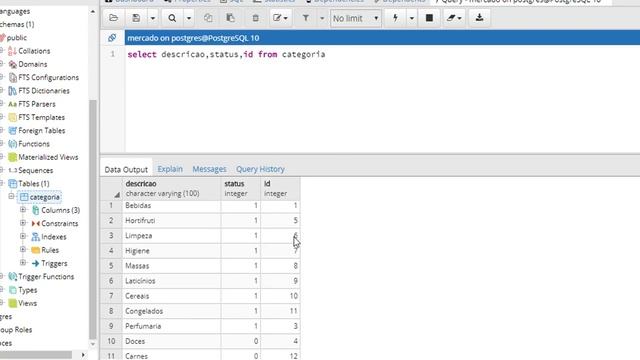Click the Filter funnel icon

tap(306, 18)
